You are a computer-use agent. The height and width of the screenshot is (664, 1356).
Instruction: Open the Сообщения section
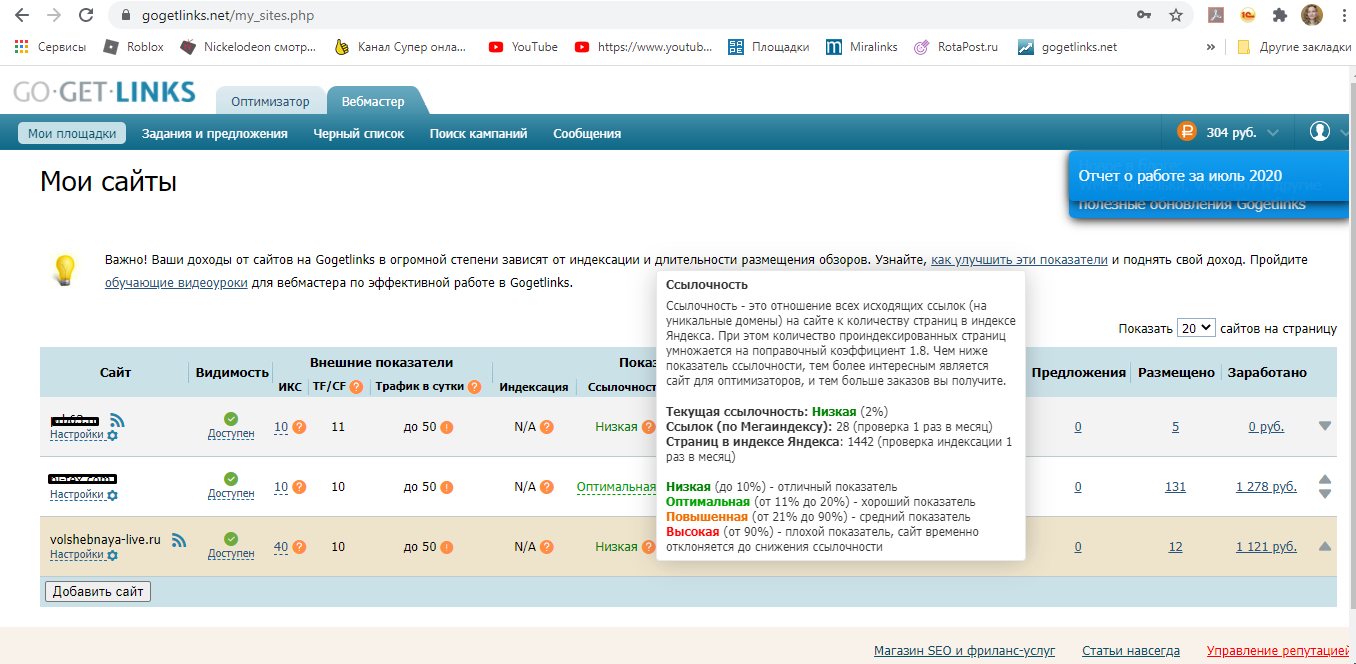[x=587, y=133]
